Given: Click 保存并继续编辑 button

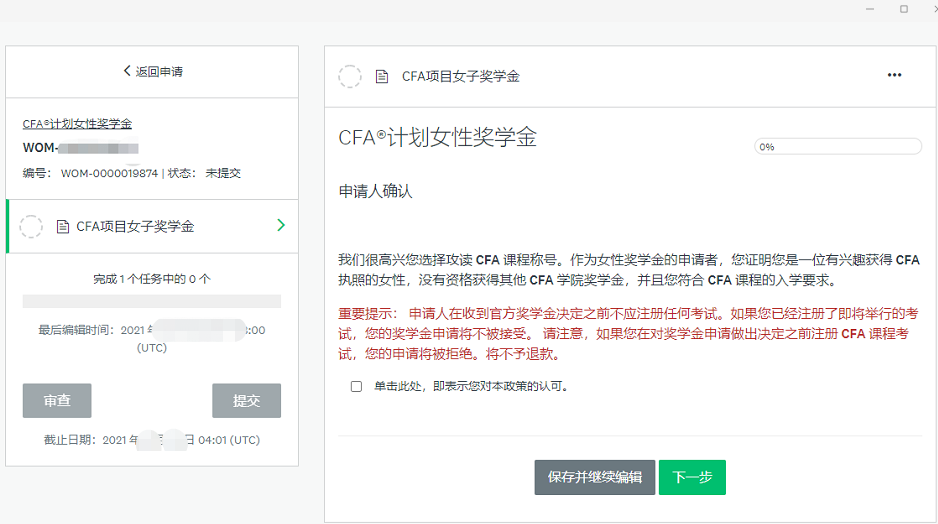Looking at the screenshot, I should pyautogui.click(x=595, y=477).
